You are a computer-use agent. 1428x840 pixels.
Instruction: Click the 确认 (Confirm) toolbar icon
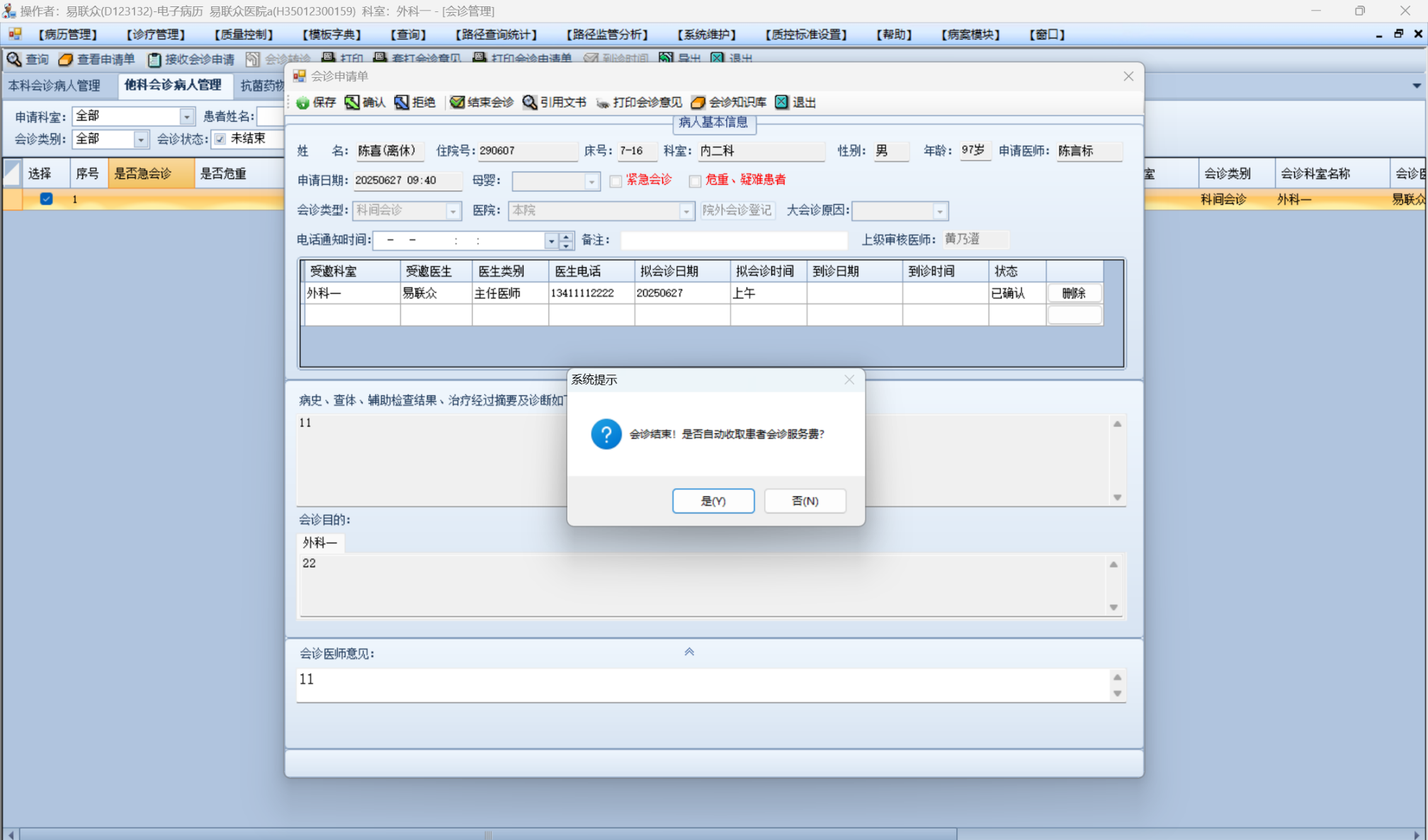352,103
